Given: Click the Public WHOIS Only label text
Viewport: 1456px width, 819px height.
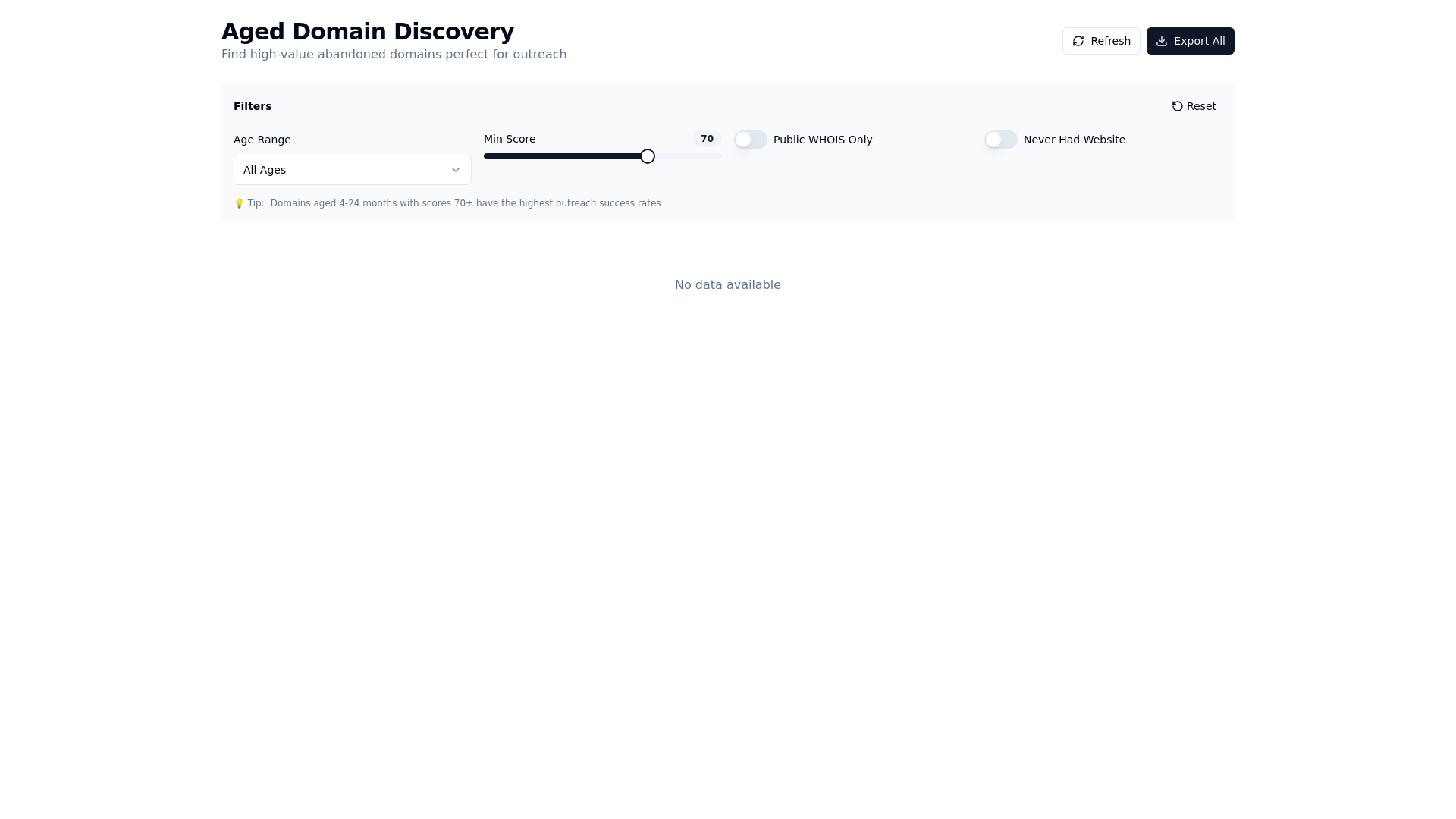Looking at the screenshot, I should click(x=823, y=140).
